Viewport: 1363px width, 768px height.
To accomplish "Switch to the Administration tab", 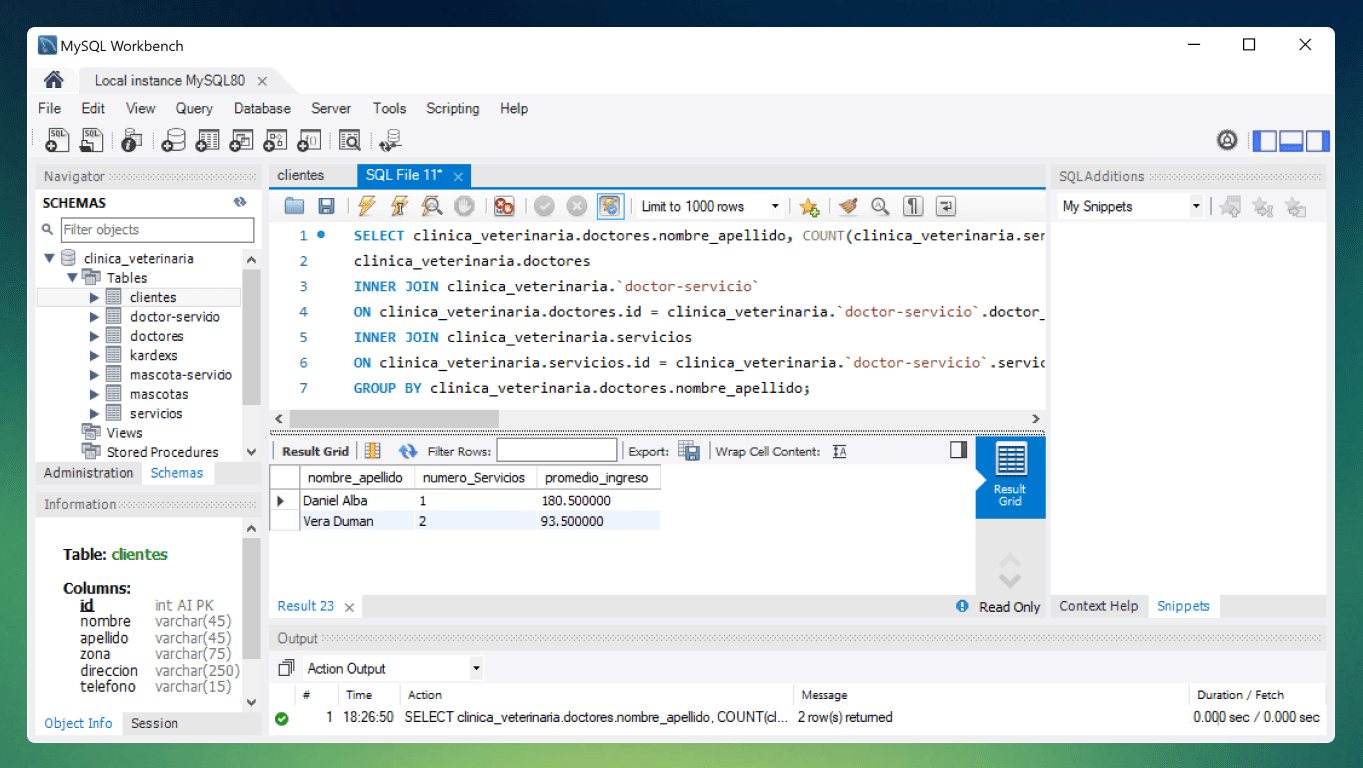I will tap(88, 473).
